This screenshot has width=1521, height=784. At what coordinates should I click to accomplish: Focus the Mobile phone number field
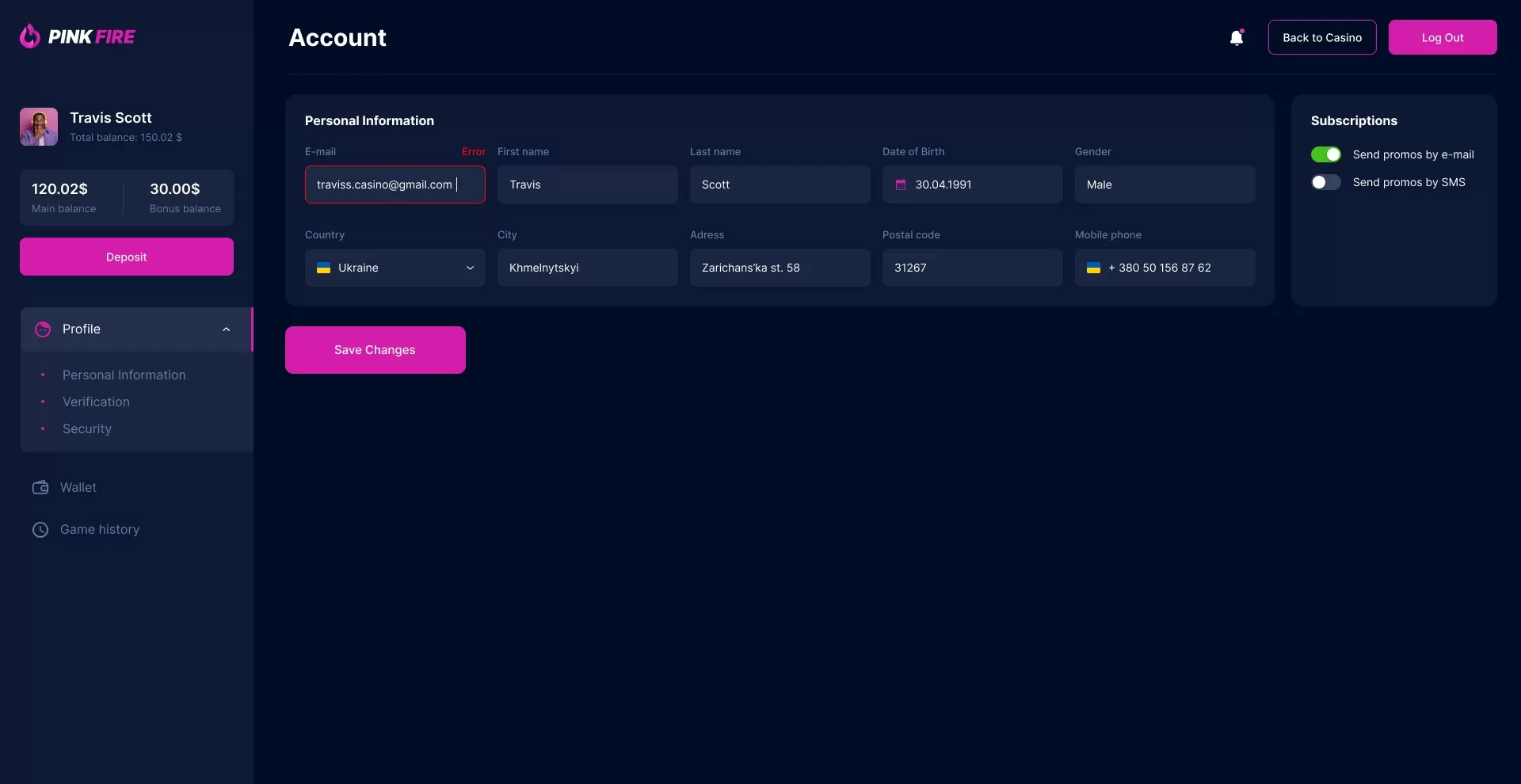pyautogui.click(x=1165, y=268)
